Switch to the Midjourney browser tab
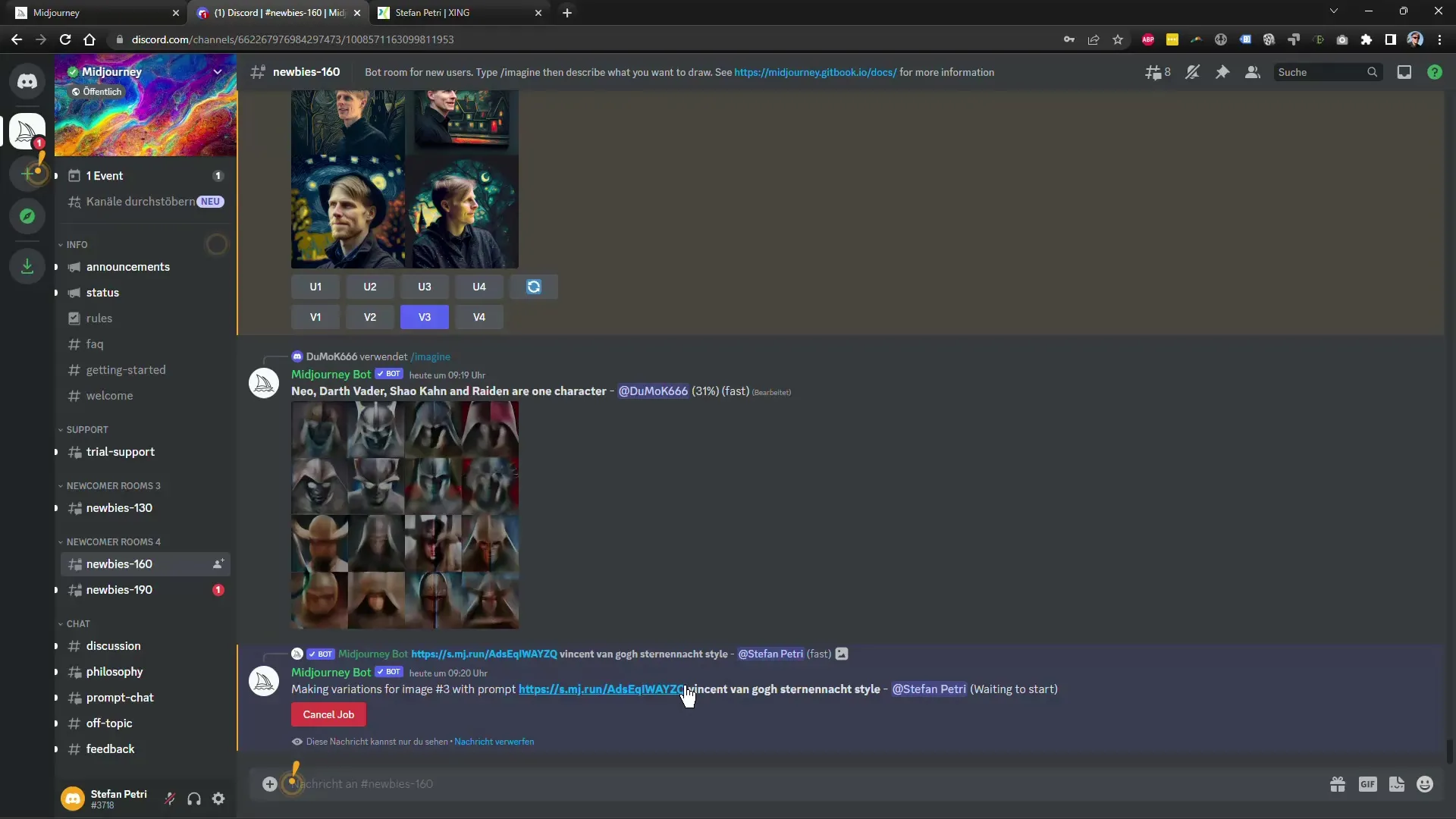This screenshot has height=819, width=1456. tap(94, 13)
